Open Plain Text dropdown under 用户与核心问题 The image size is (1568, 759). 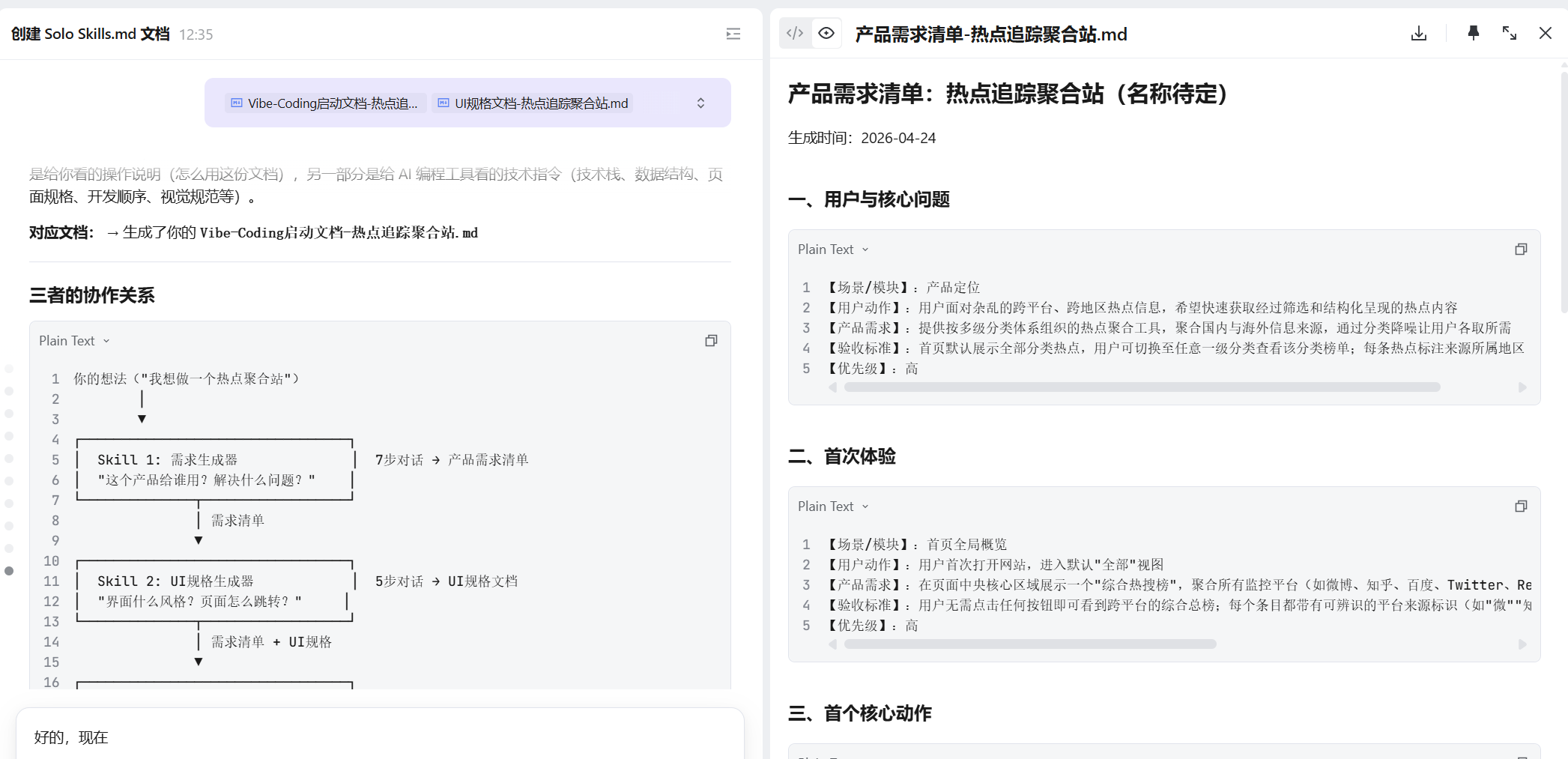[833, 250]
